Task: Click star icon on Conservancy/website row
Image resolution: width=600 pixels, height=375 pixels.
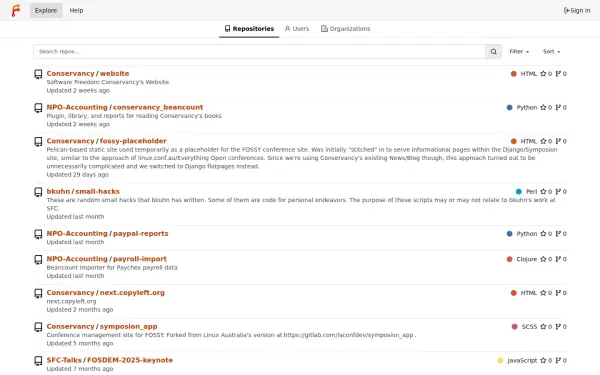Action: tap(543, 74)
